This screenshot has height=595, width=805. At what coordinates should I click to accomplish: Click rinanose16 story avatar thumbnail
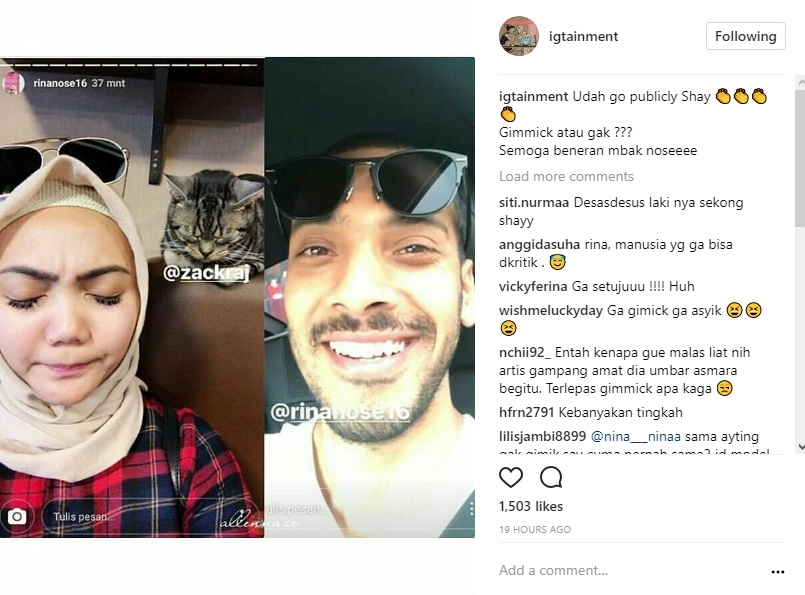coord(13,83)
